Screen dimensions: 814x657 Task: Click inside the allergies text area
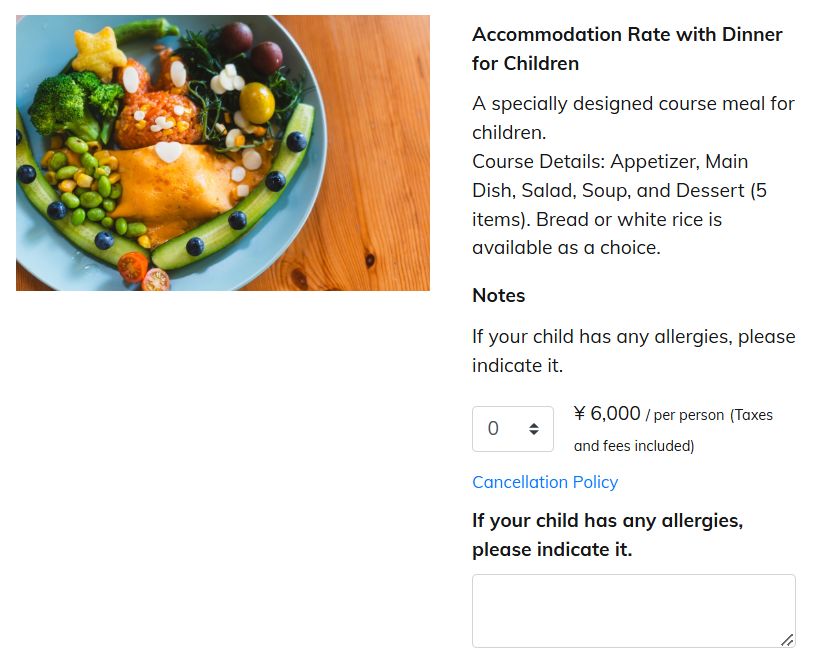633,611
